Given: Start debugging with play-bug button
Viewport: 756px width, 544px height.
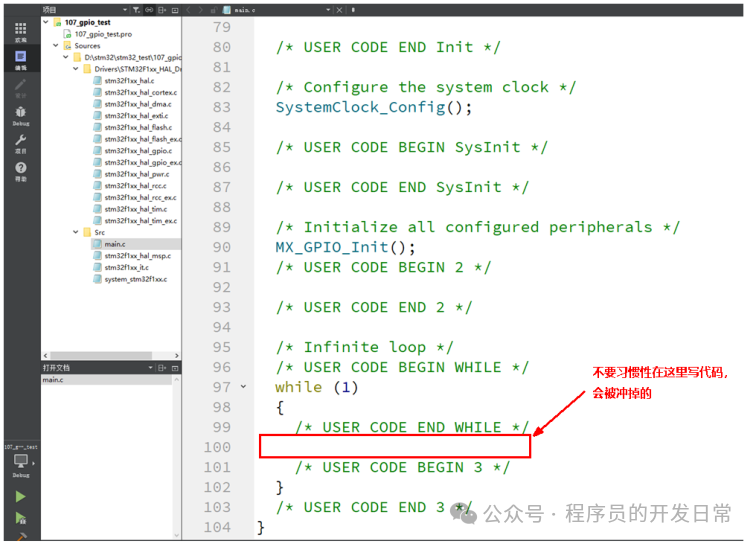Looking at the screenshot, I should tap(20, 518).
